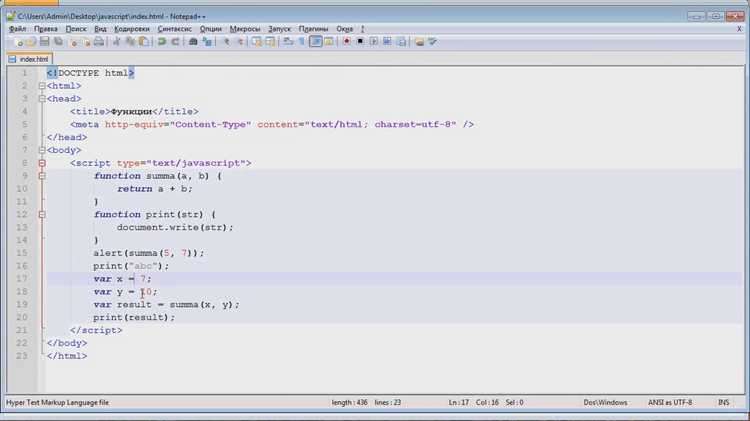Screen dimensions: 750x421
Task: Toggle synchronized vertical scrolling icon
Action: [256, 42]
